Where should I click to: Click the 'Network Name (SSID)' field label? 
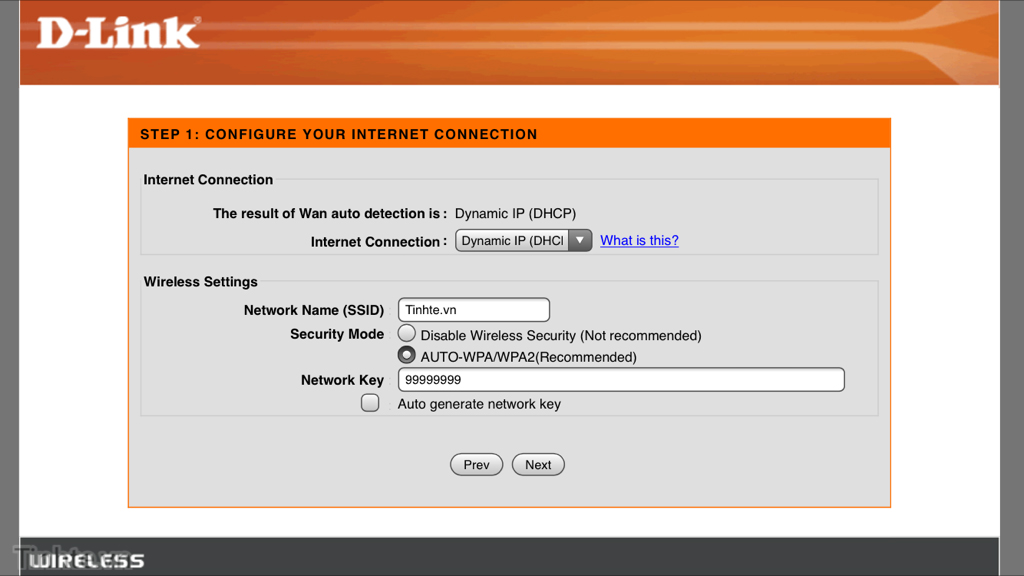click(313, 310)
